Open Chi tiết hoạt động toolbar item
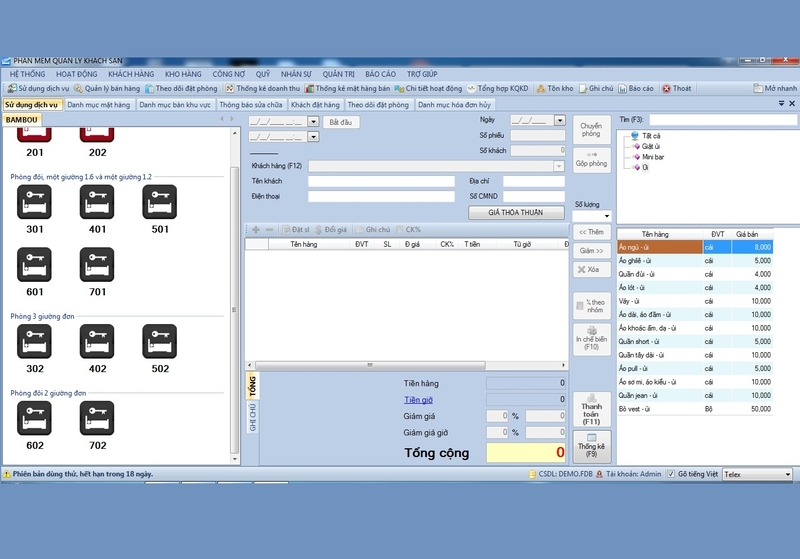 tap(429, 88)
